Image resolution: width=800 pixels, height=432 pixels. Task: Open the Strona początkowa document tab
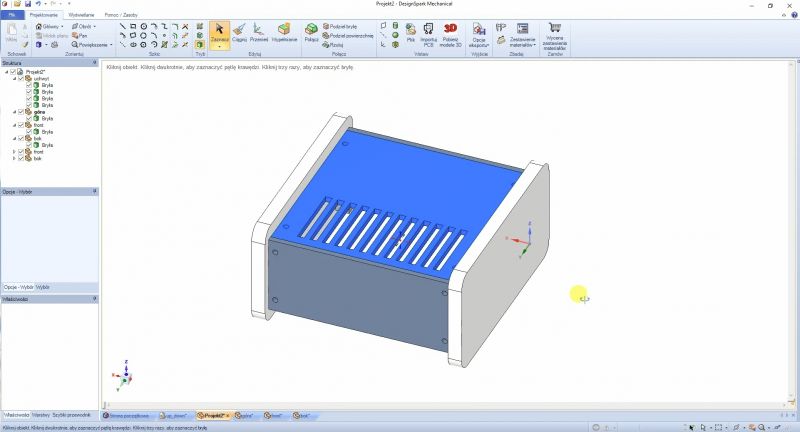pos(127,416)
